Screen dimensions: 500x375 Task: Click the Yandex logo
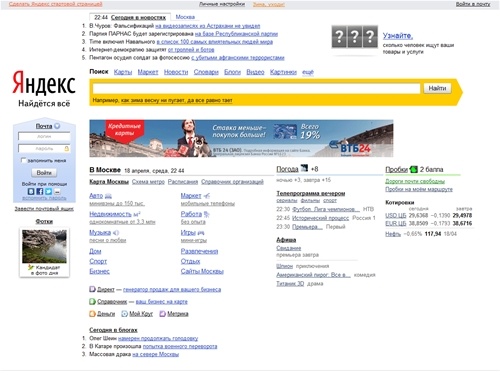tap(44, 82)
